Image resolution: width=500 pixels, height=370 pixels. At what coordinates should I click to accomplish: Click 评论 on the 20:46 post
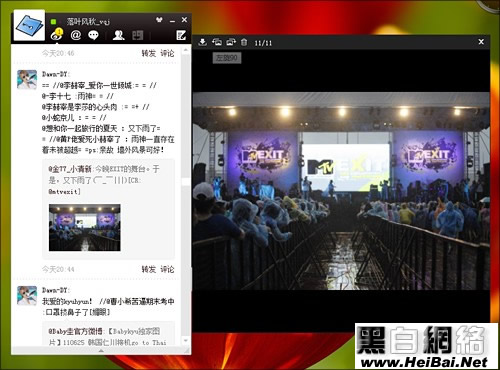tap(167, 53)
